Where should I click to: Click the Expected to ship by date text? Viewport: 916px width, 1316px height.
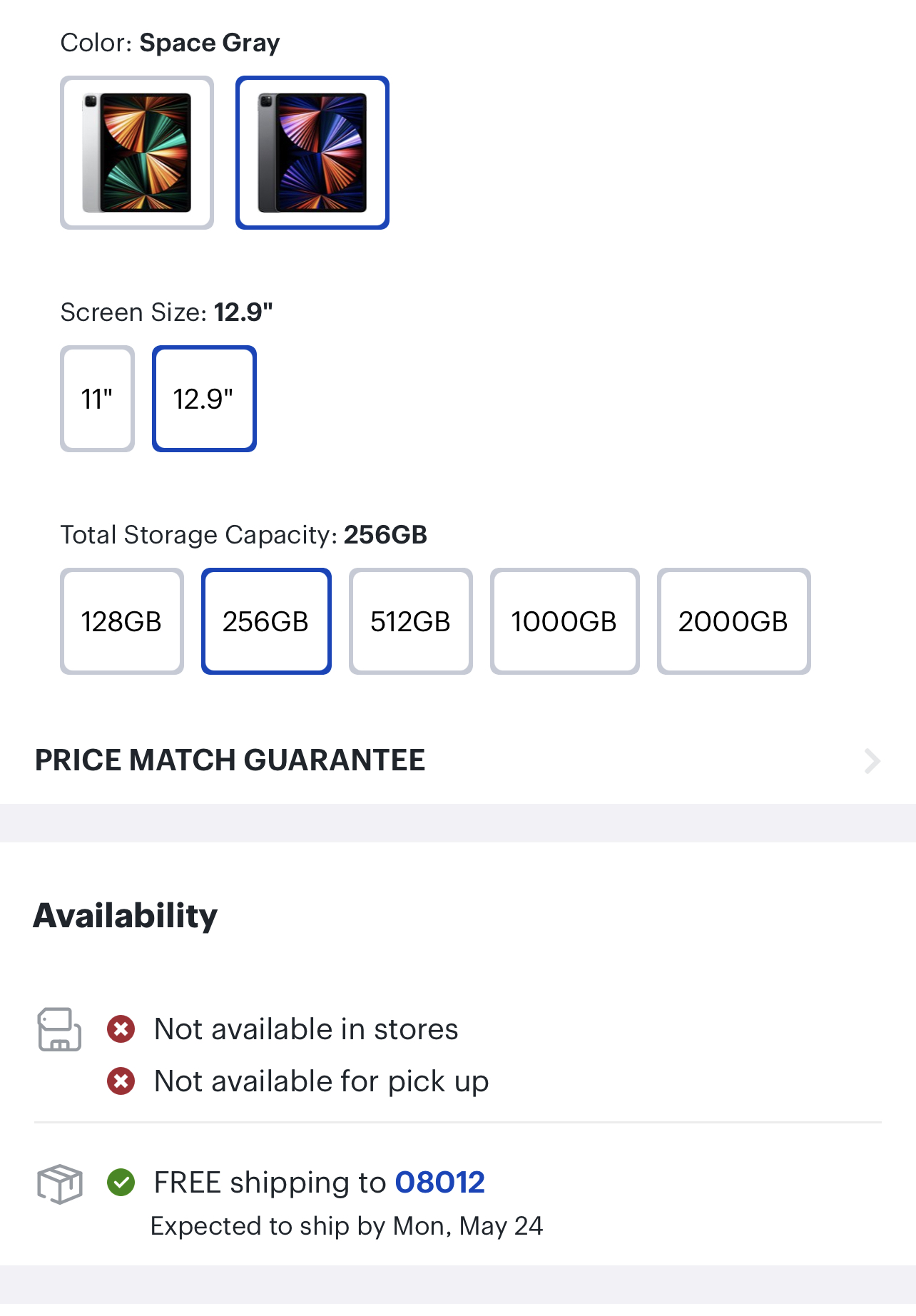(x=347, y=1226)
